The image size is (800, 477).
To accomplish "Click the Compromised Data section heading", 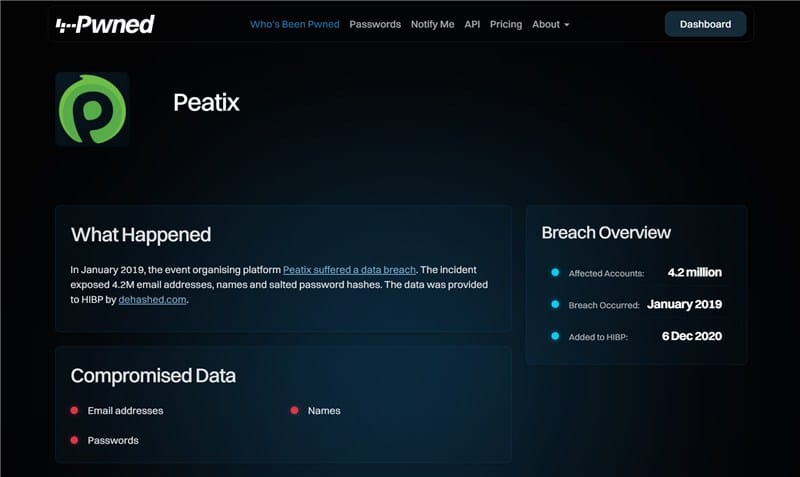I will (x=153, y=376).
